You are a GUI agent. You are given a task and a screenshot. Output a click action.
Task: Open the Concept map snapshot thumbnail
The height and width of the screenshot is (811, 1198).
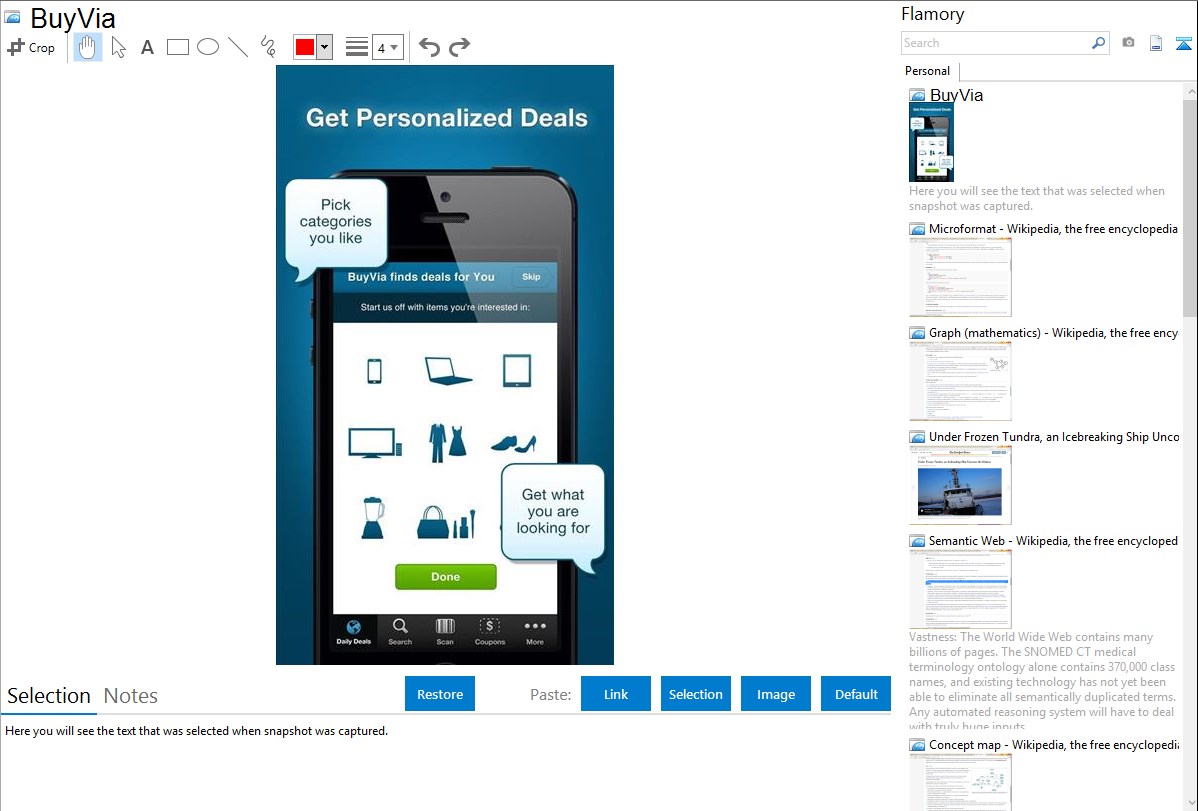(x=960, y=782)
